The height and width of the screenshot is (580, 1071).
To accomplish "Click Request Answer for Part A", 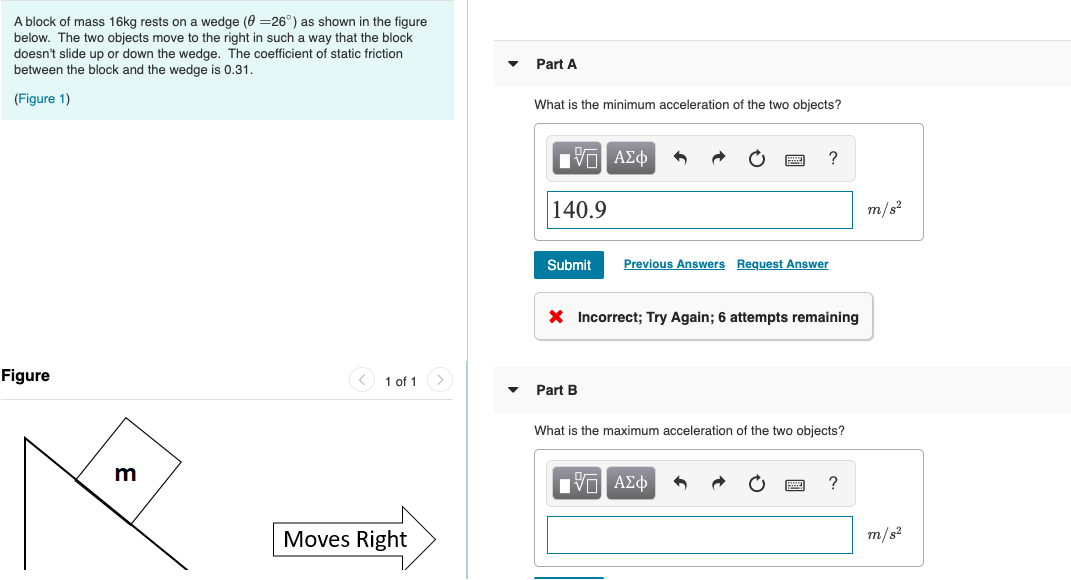I will [782, 263].
